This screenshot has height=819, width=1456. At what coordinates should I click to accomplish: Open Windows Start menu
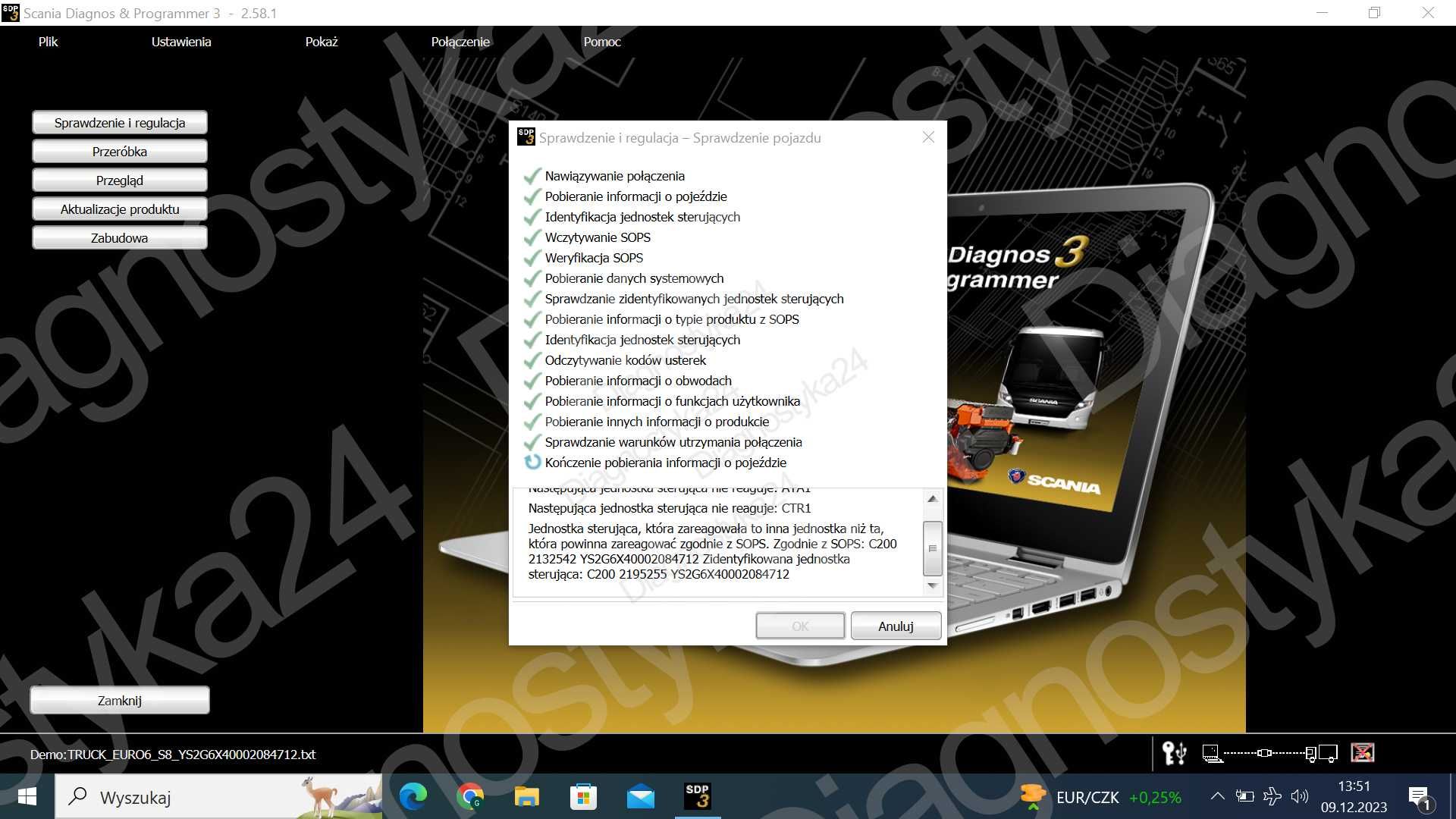tap(27, 797)
